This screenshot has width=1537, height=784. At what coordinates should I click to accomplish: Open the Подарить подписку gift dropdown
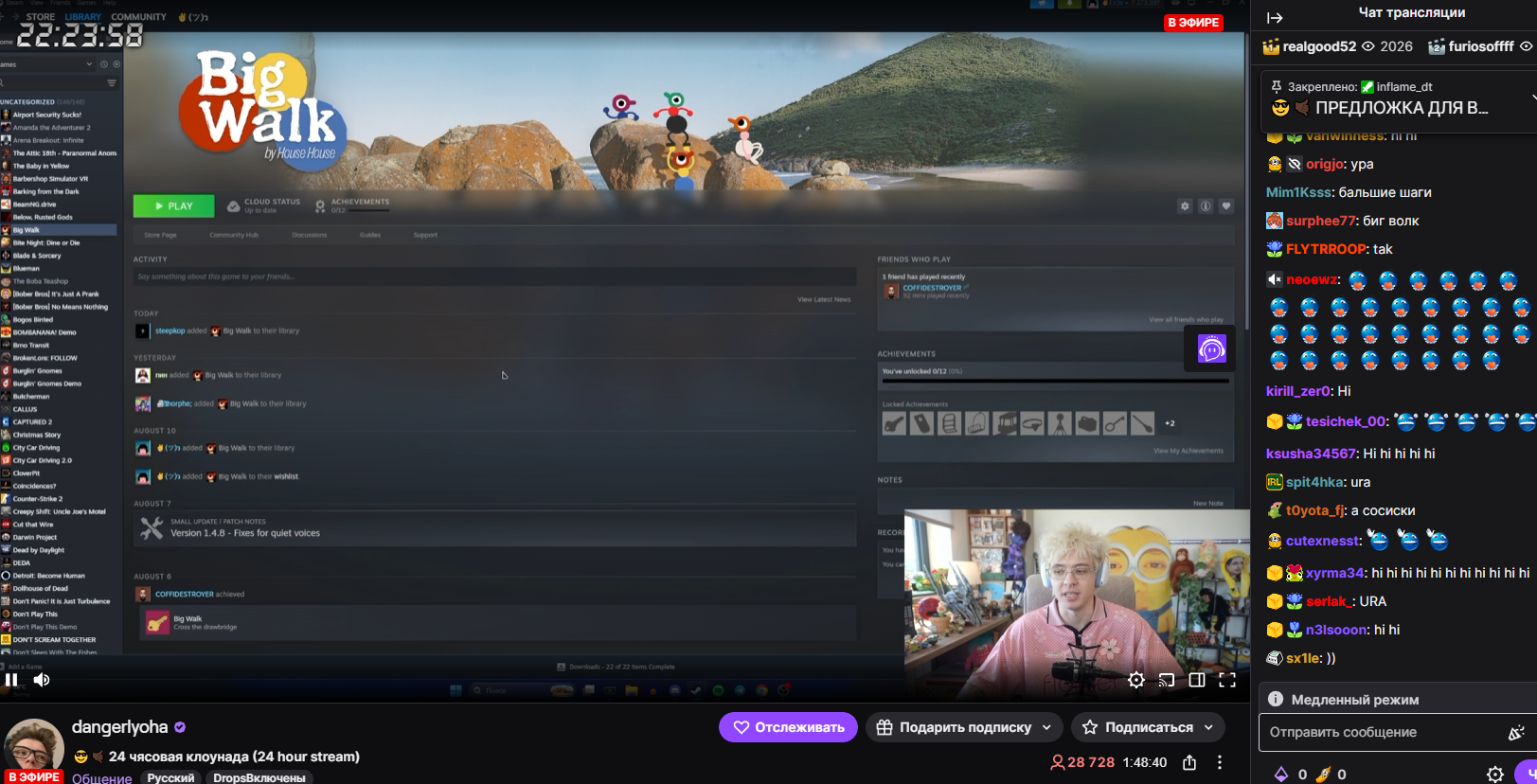tap(964, 727)
